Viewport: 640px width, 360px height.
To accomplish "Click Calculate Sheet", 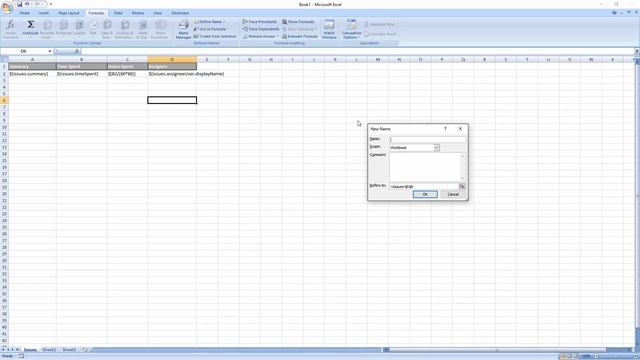I will click(x=380, y=34).
